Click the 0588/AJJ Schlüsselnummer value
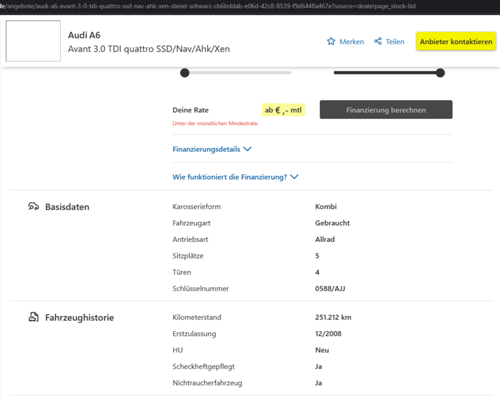500x399 pixels. point(330,288)
